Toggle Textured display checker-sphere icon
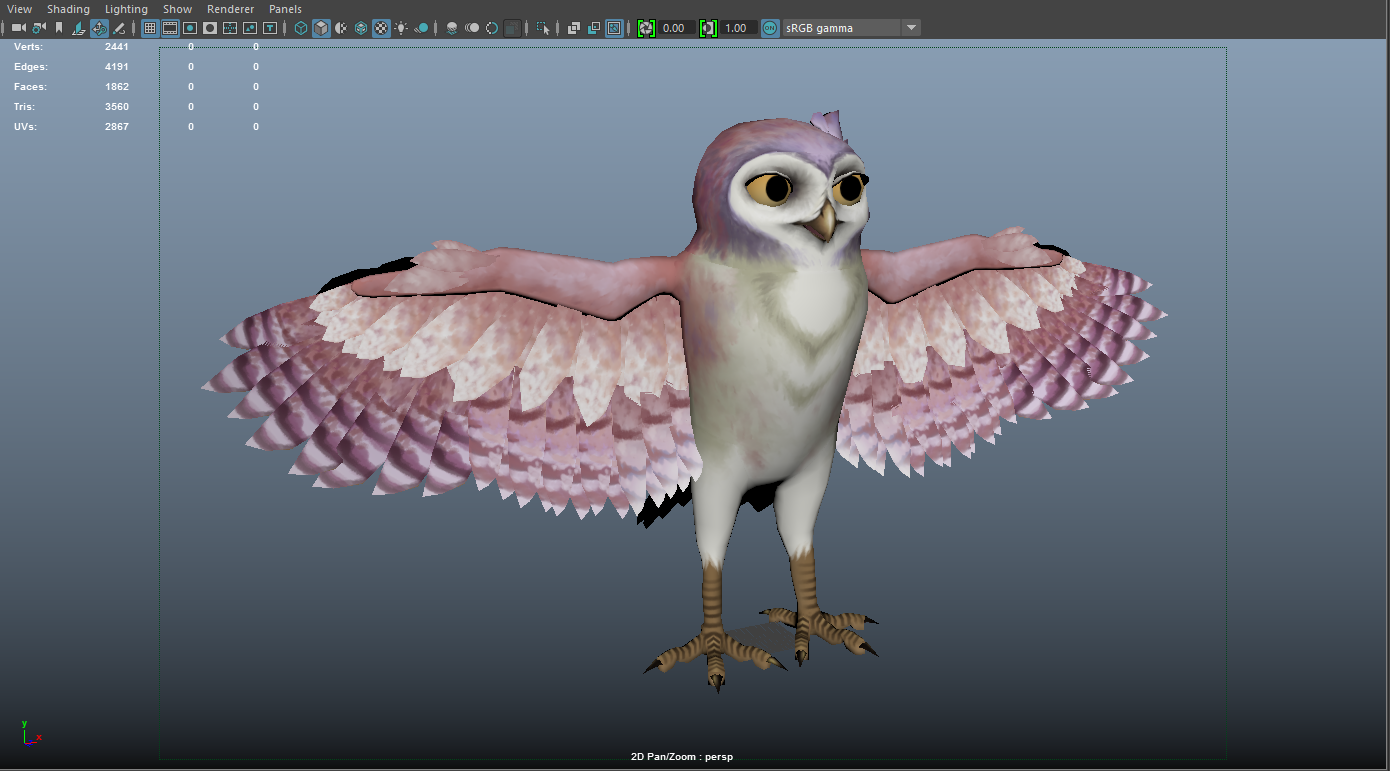Screen dimensions: 1390x771 (381, 28)
